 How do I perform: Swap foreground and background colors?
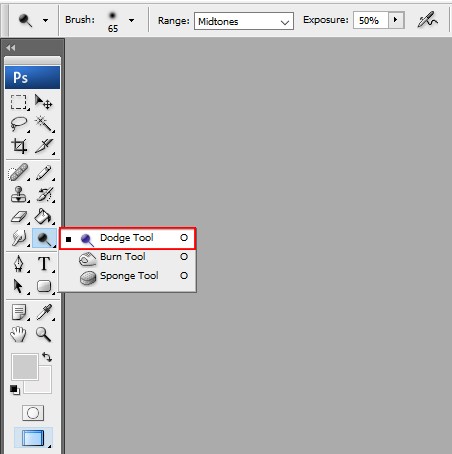pos(47,357)
